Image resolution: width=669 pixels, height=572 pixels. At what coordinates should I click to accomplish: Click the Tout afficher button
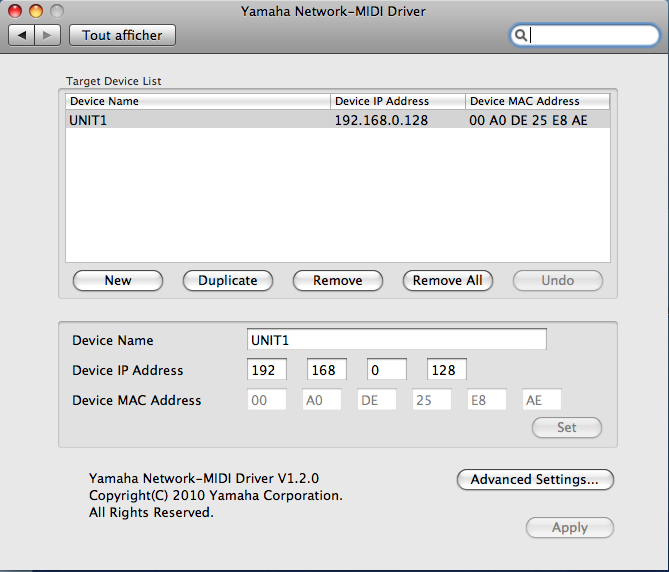(122, 35)
